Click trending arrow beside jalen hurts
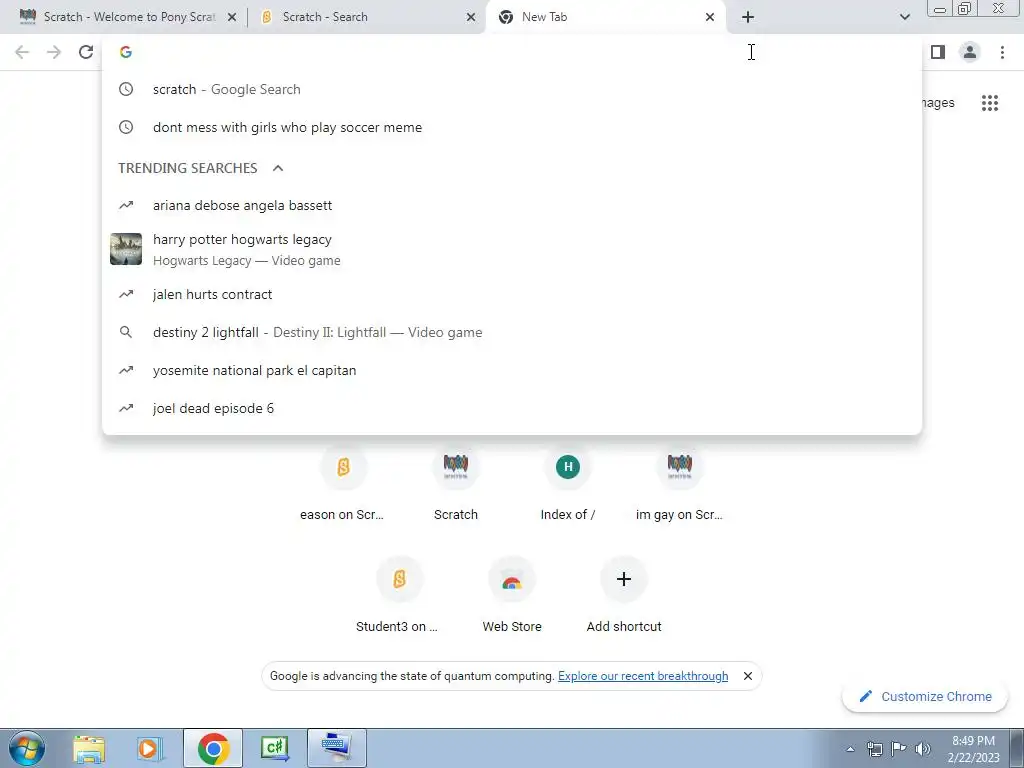This screenshot has width=1024, height=768. point(126,295)
